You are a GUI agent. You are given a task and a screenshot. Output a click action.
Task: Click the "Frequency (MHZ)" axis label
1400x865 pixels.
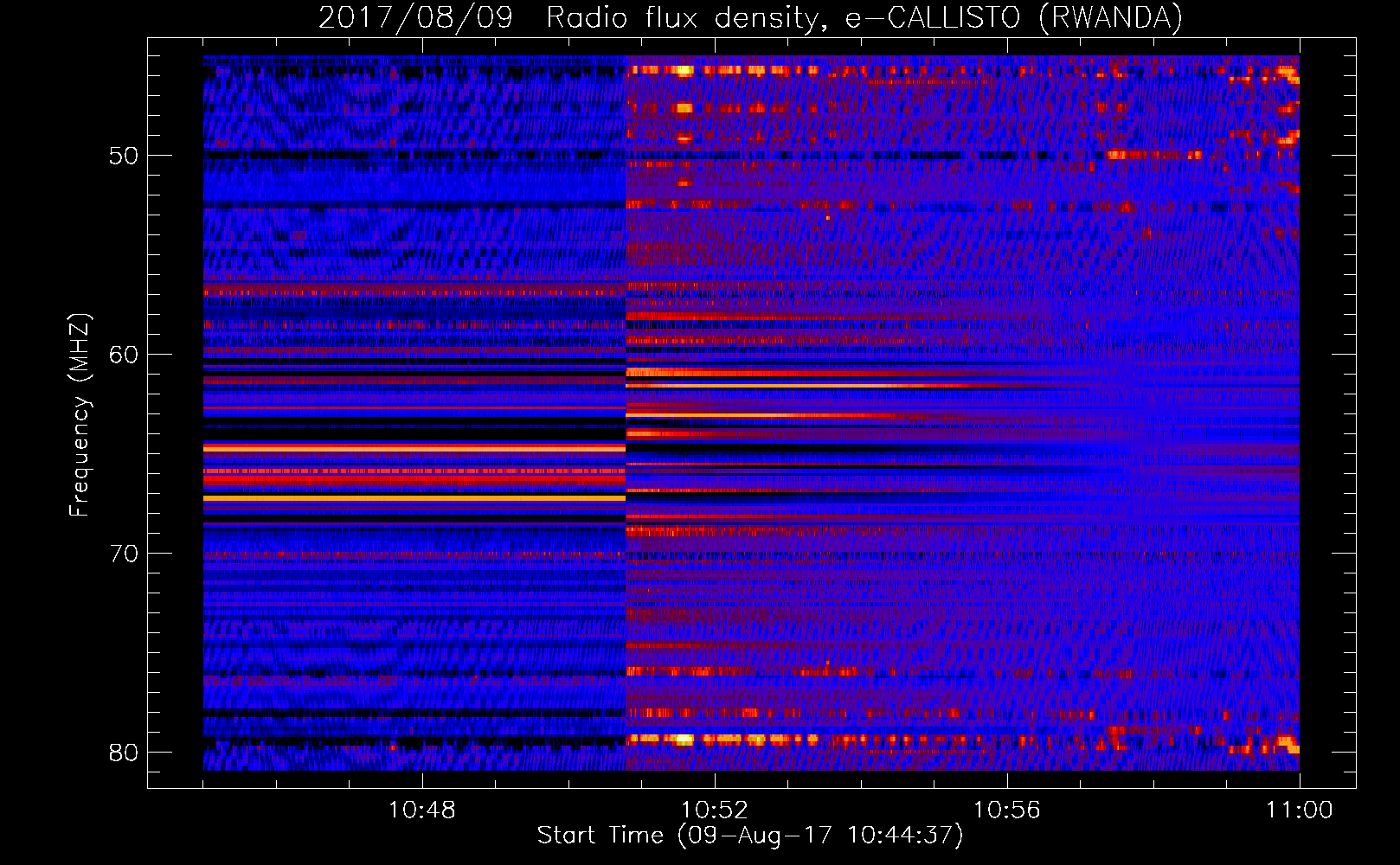pos(79,415)
